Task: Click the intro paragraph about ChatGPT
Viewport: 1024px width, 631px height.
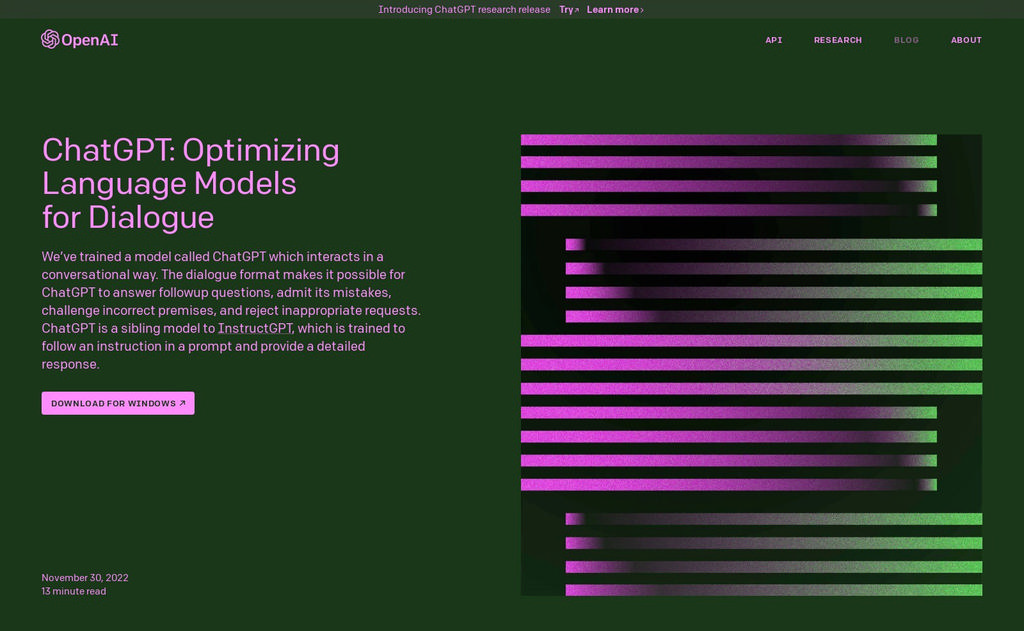Action: coord(231,310)
